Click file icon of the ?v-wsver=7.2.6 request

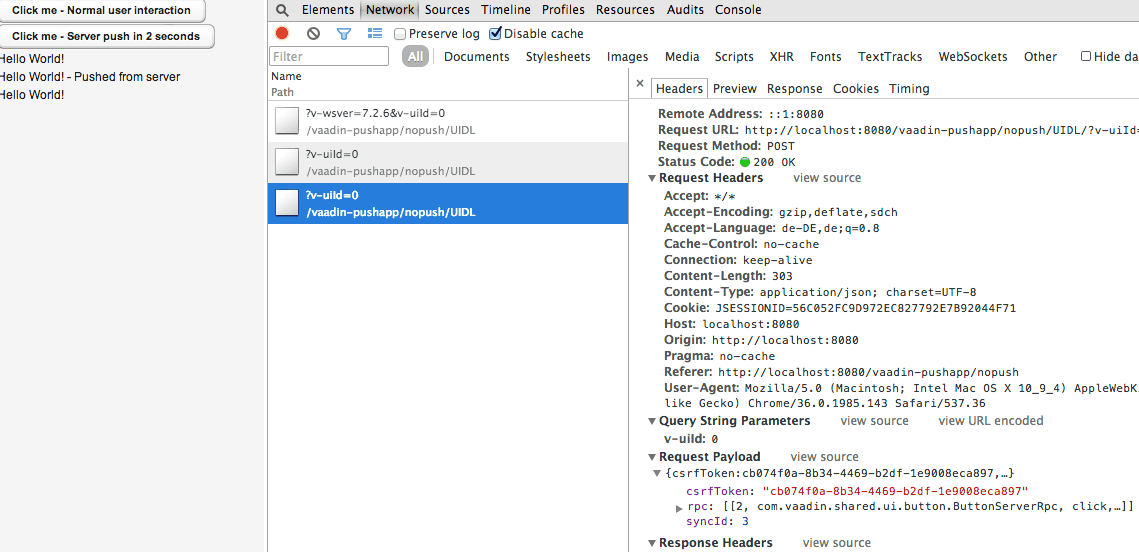point(287,122)
